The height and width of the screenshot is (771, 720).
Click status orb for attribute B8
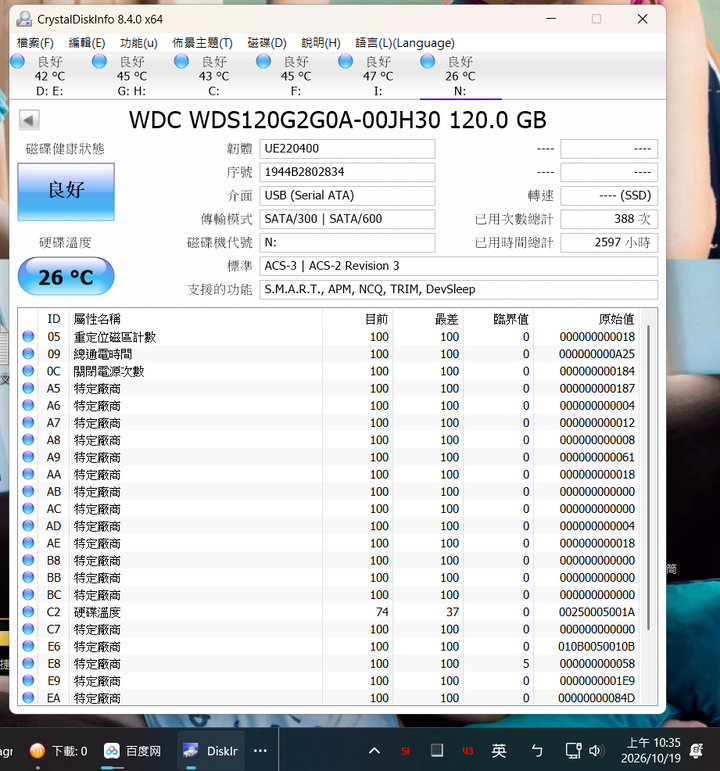(29, 560)
